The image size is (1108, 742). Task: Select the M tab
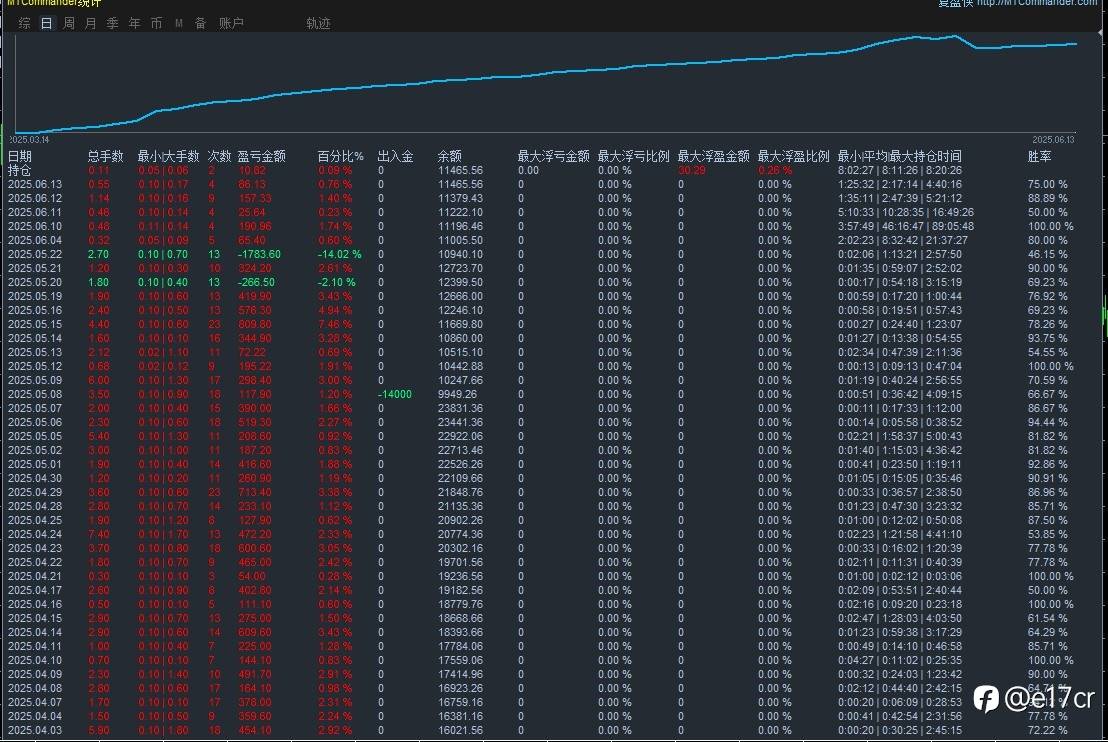[x=178, y=23]
